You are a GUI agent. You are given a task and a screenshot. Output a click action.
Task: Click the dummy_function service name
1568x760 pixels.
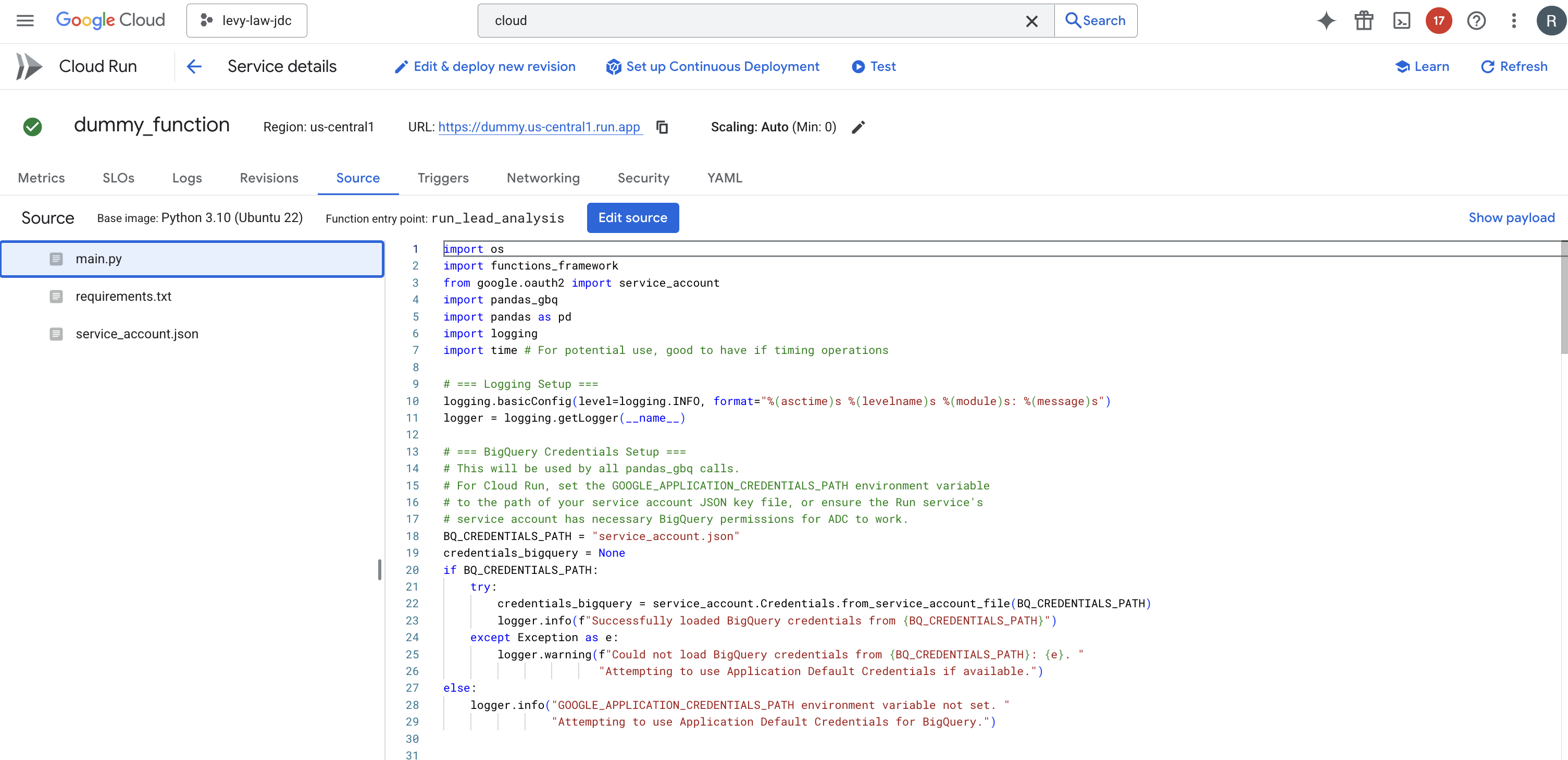pyautogui.click(x=152, y=125)
